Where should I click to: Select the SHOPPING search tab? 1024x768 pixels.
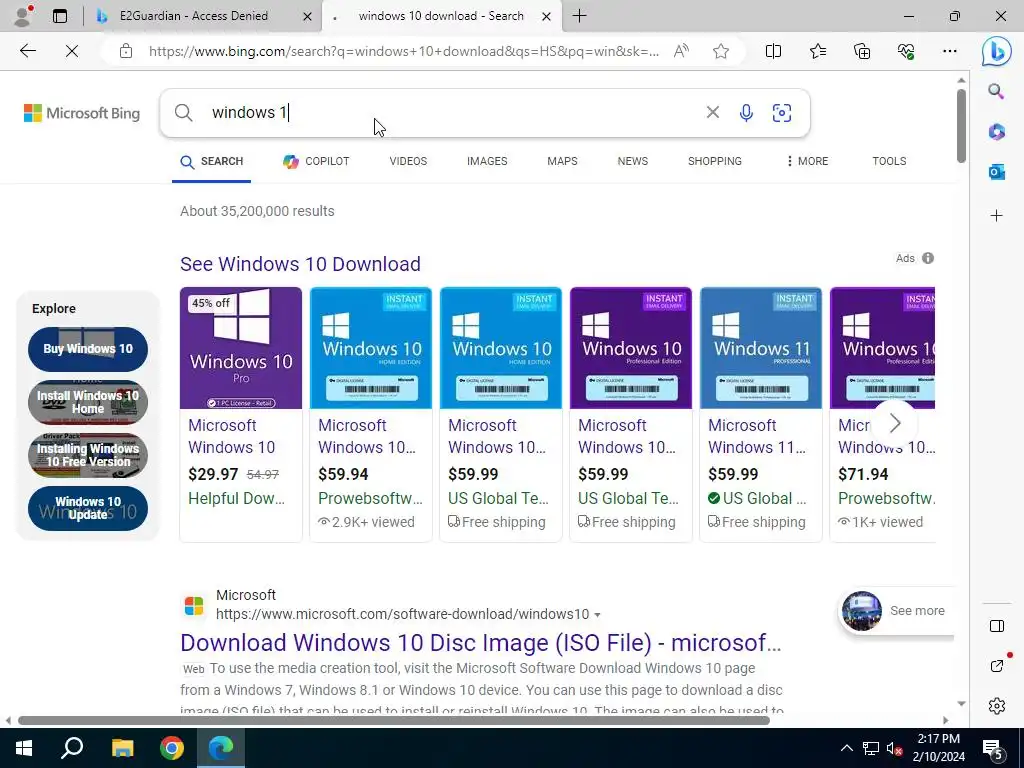pyautogui.click(x=714, y=161)
